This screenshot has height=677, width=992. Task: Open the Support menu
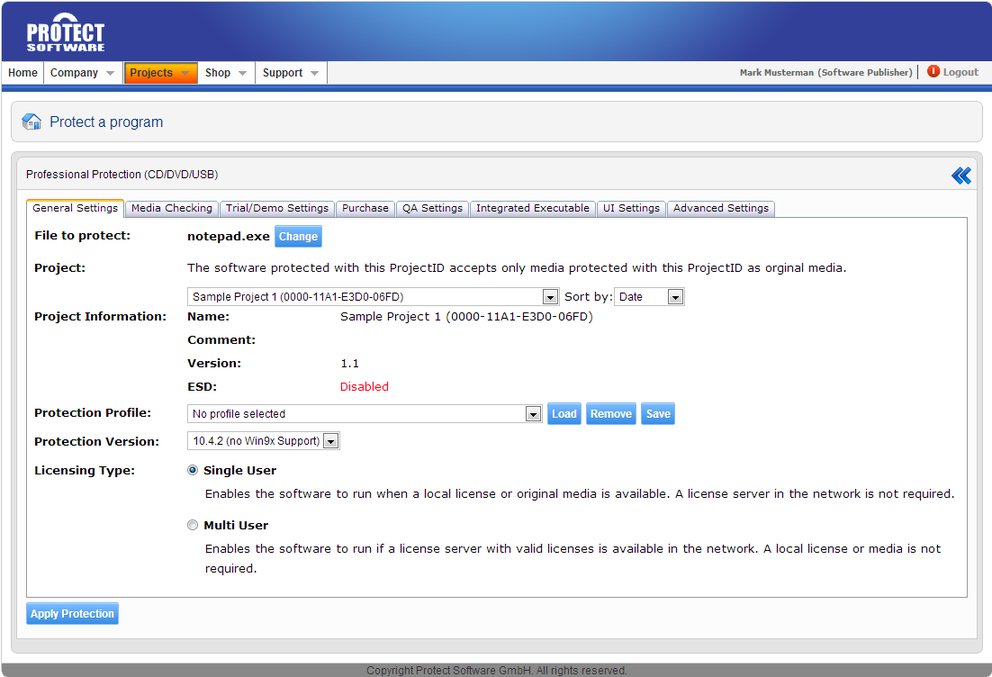click(290, 72)
